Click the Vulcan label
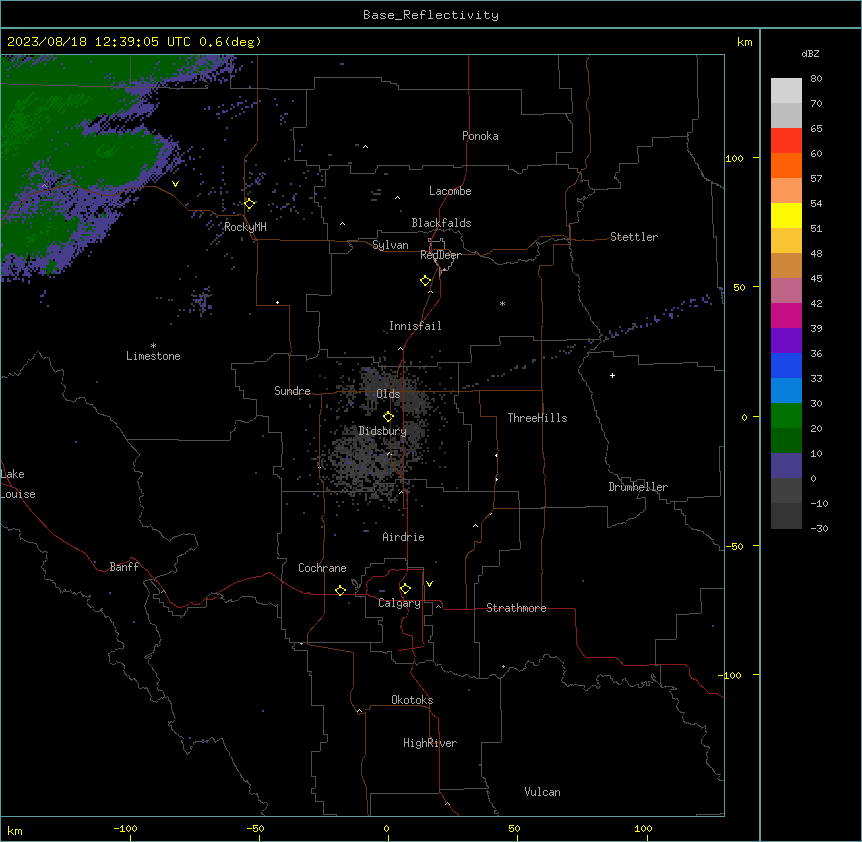Image resolution: width=862 pixels, height=842 pixels. pos(543,792)
